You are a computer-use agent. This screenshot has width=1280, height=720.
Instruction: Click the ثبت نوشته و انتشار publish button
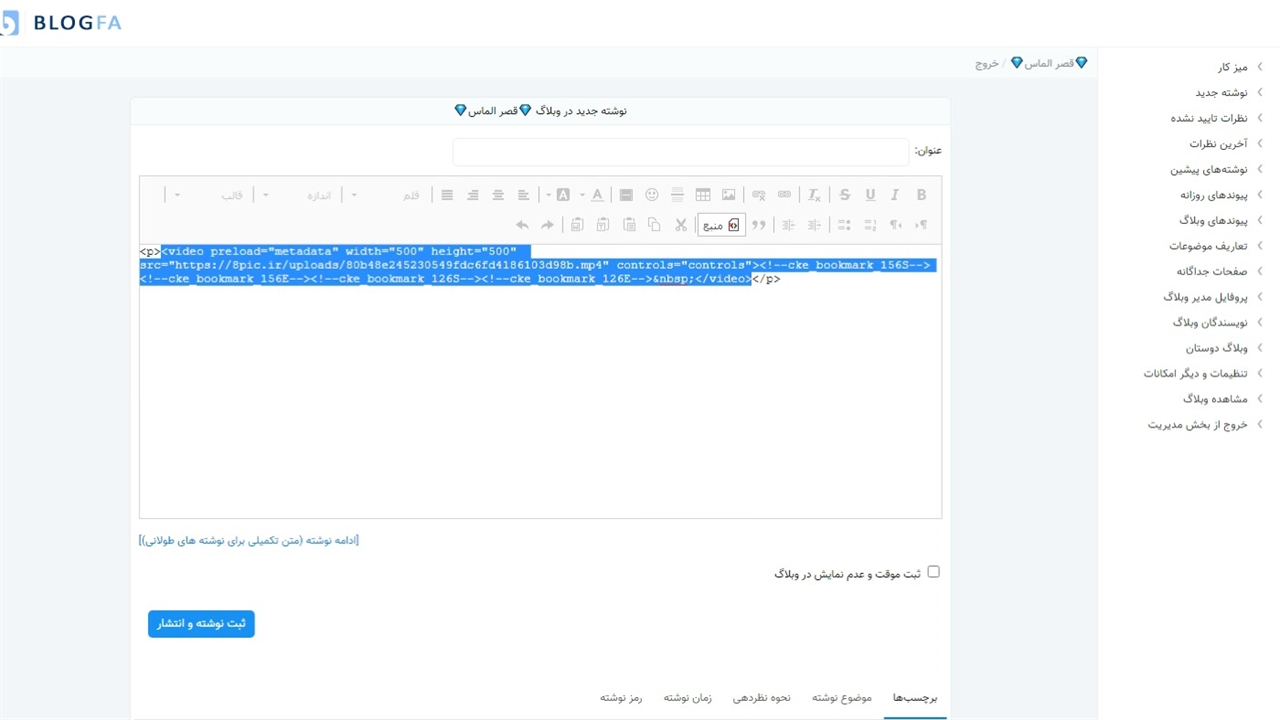[x=201, y=624]
